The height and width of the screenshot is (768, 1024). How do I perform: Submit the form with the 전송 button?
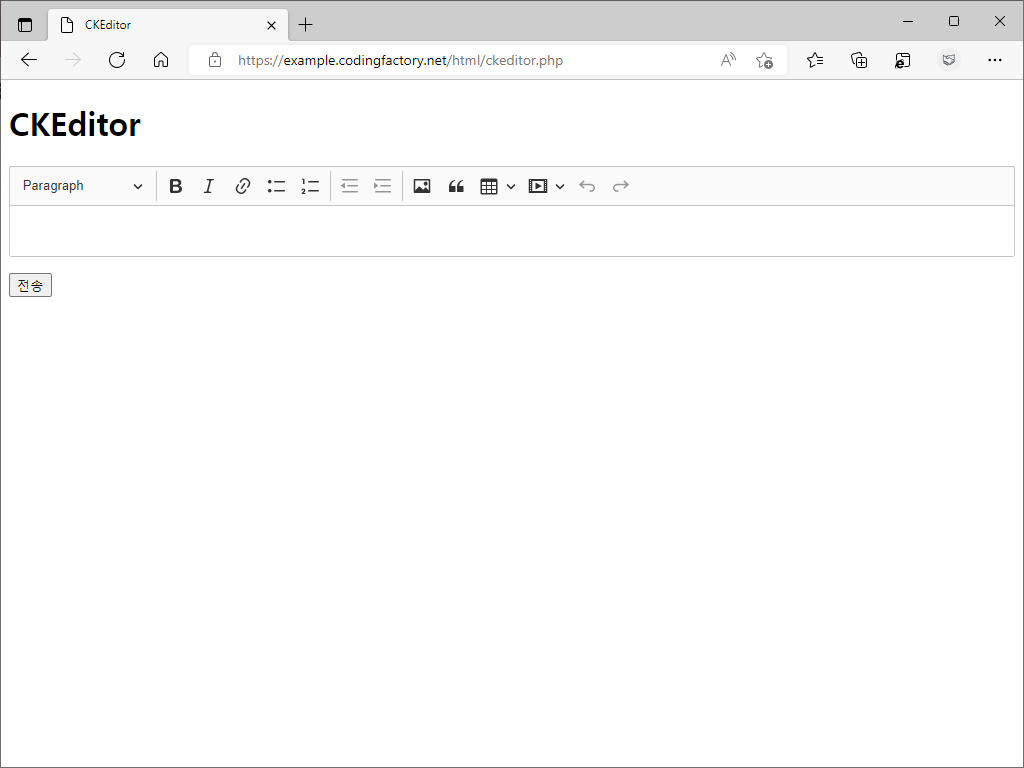click(30, 285)
